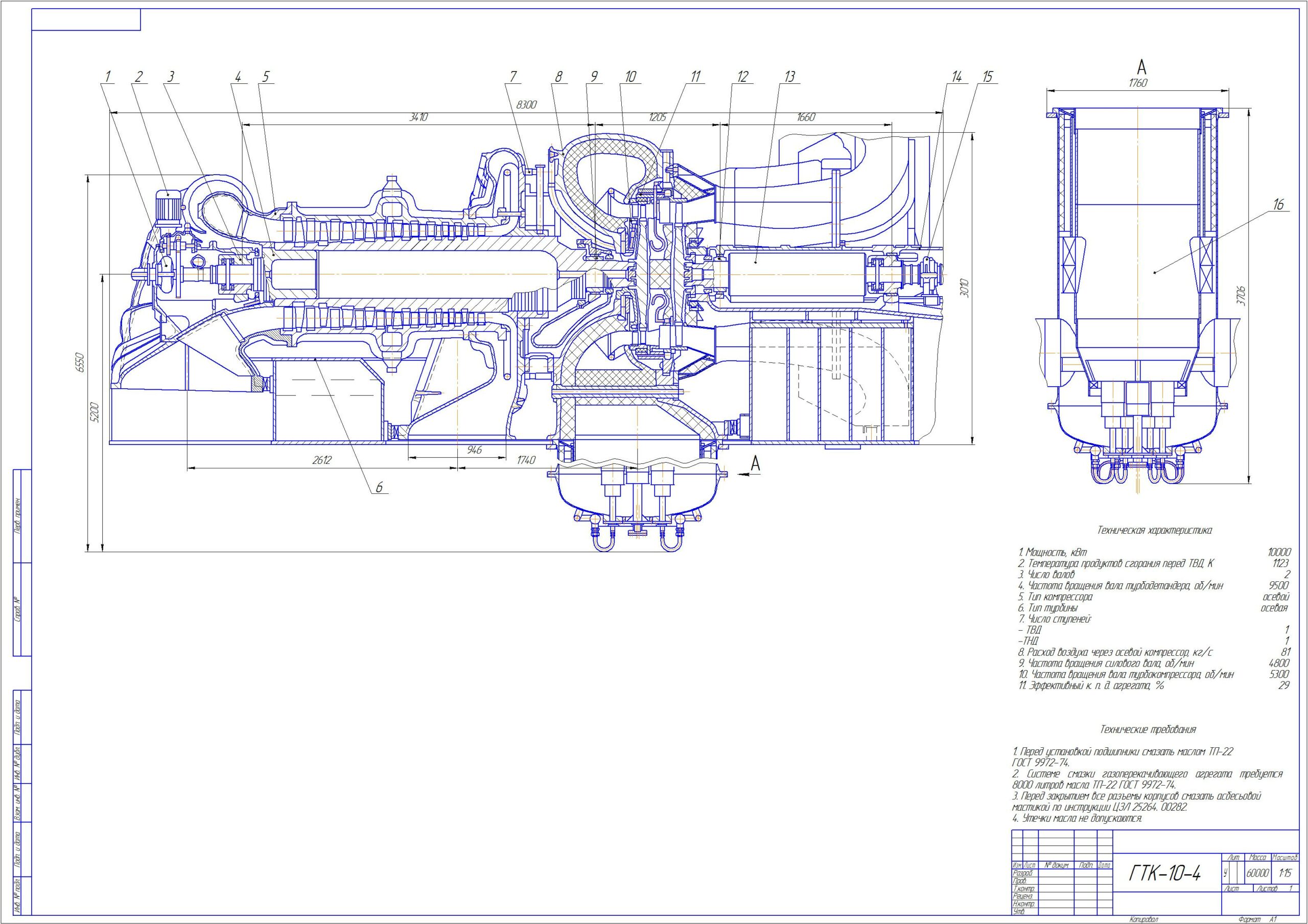This screenshot has height=924, width=1308.
Task: Click the 3706 height dimension on view A
Action: tap(1242, 296)
